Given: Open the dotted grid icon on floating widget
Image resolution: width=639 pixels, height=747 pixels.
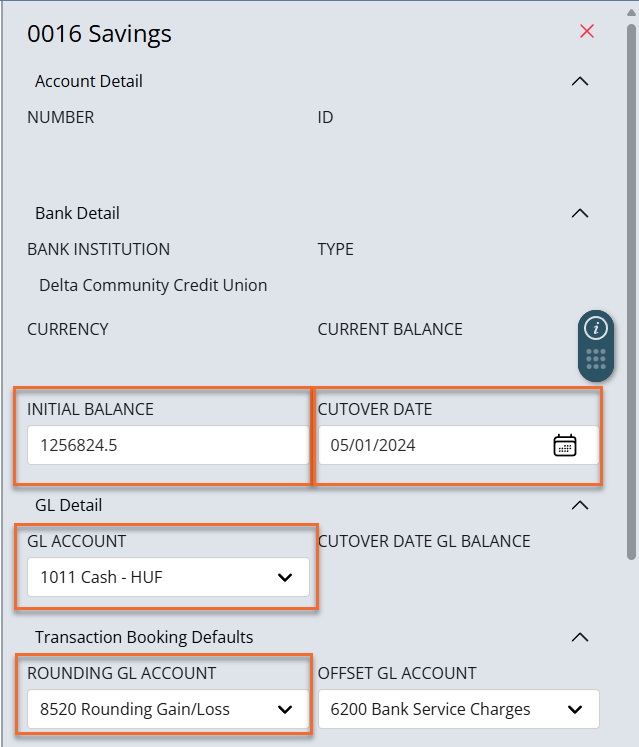Looking at the screenshot, I should click(x=596, y=359).
